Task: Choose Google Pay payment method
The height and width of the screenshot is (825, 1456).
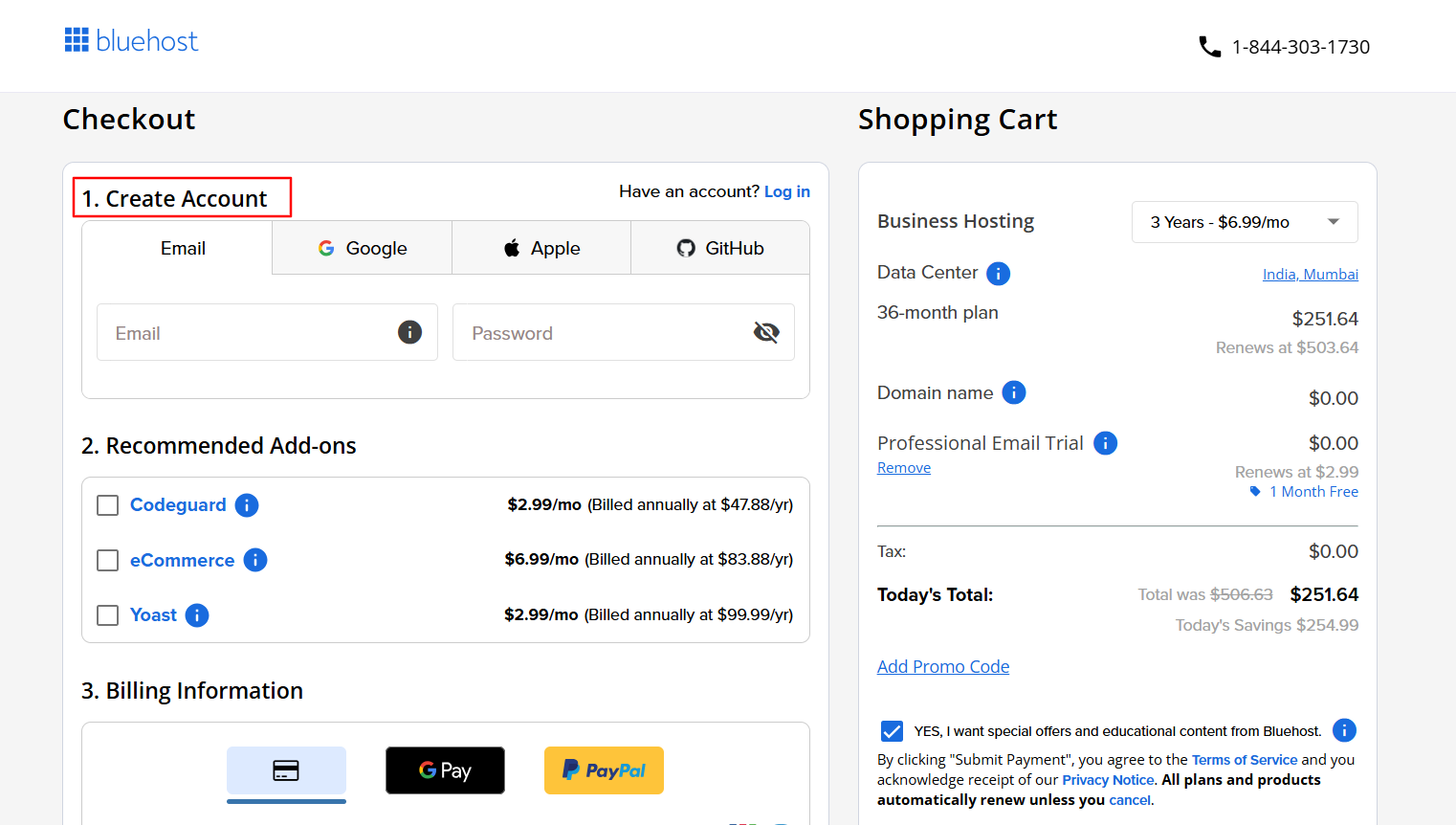Action: pyautogui.click(x=445, y=770)
